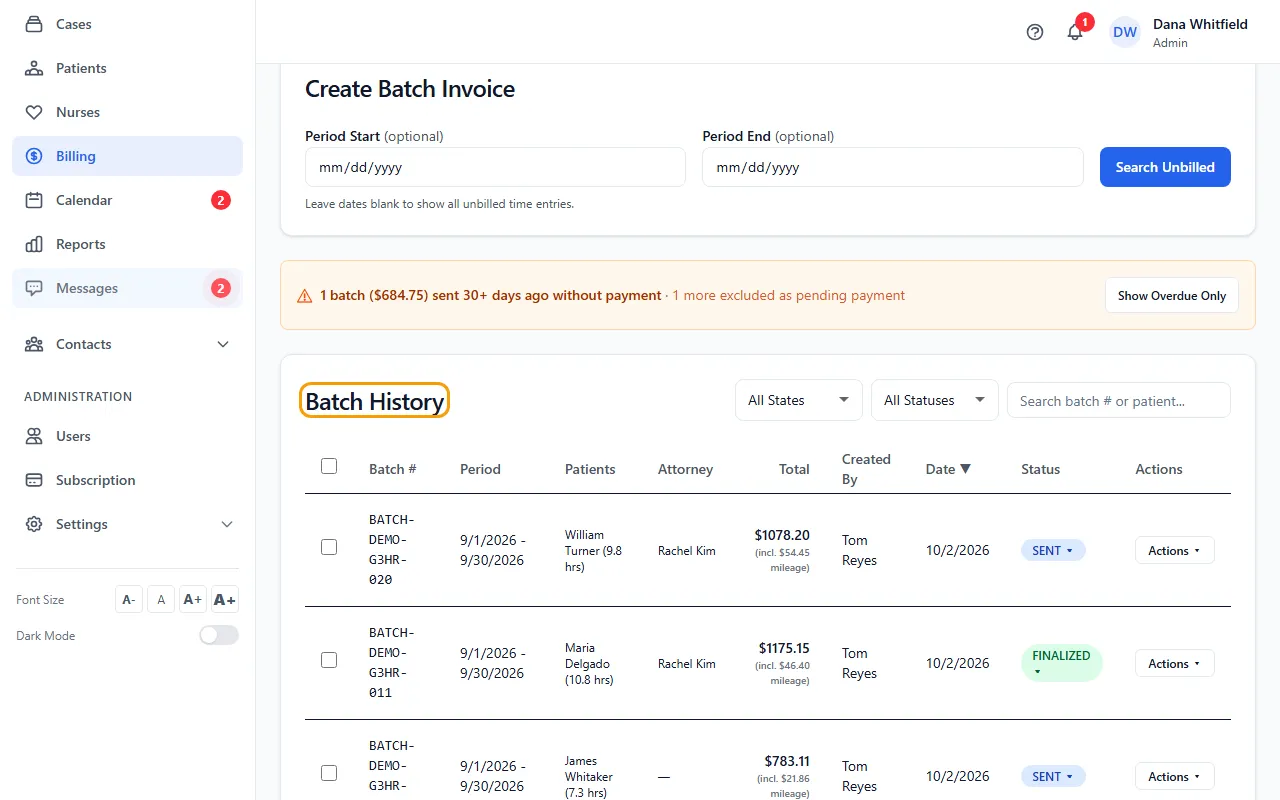Toggle Dark Mode switch

[219, 635]
